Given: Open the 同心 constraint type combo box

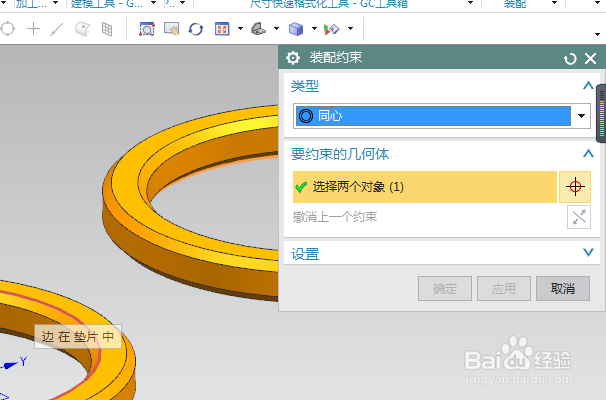Looking at the screenshot, I should [x=442, y=116].
